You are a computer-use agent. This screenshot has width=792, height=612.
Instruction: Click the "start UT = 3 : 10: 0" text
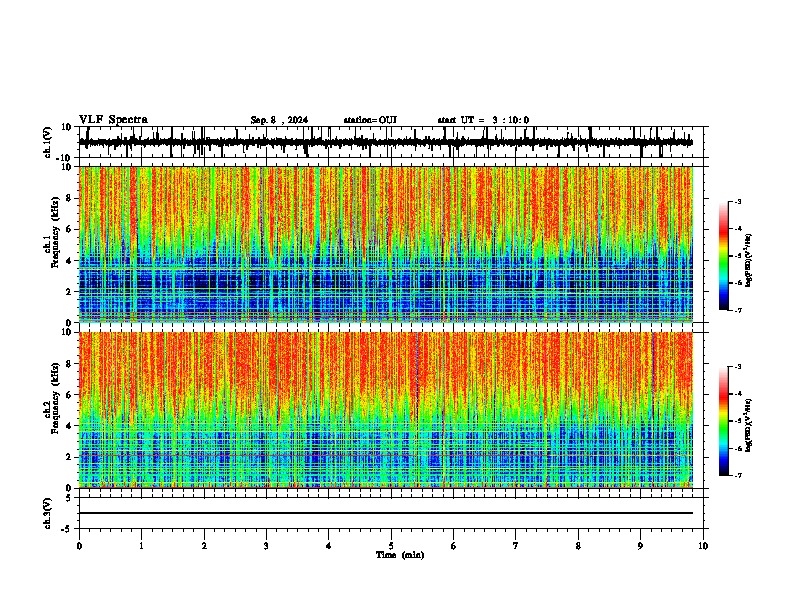point(483,120)
